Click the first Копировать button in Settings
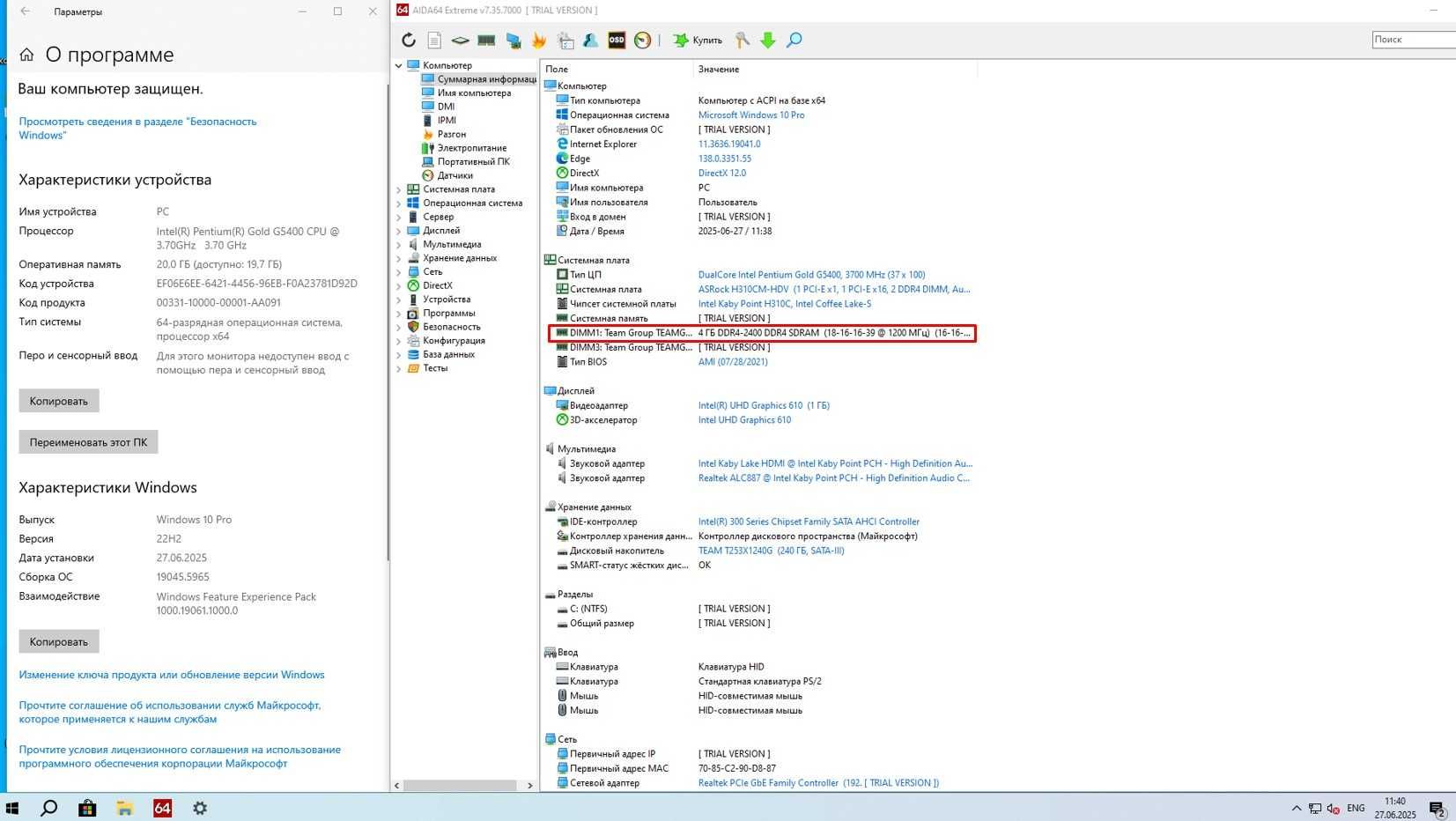1456x821 pixels. (x=59, y=401)
